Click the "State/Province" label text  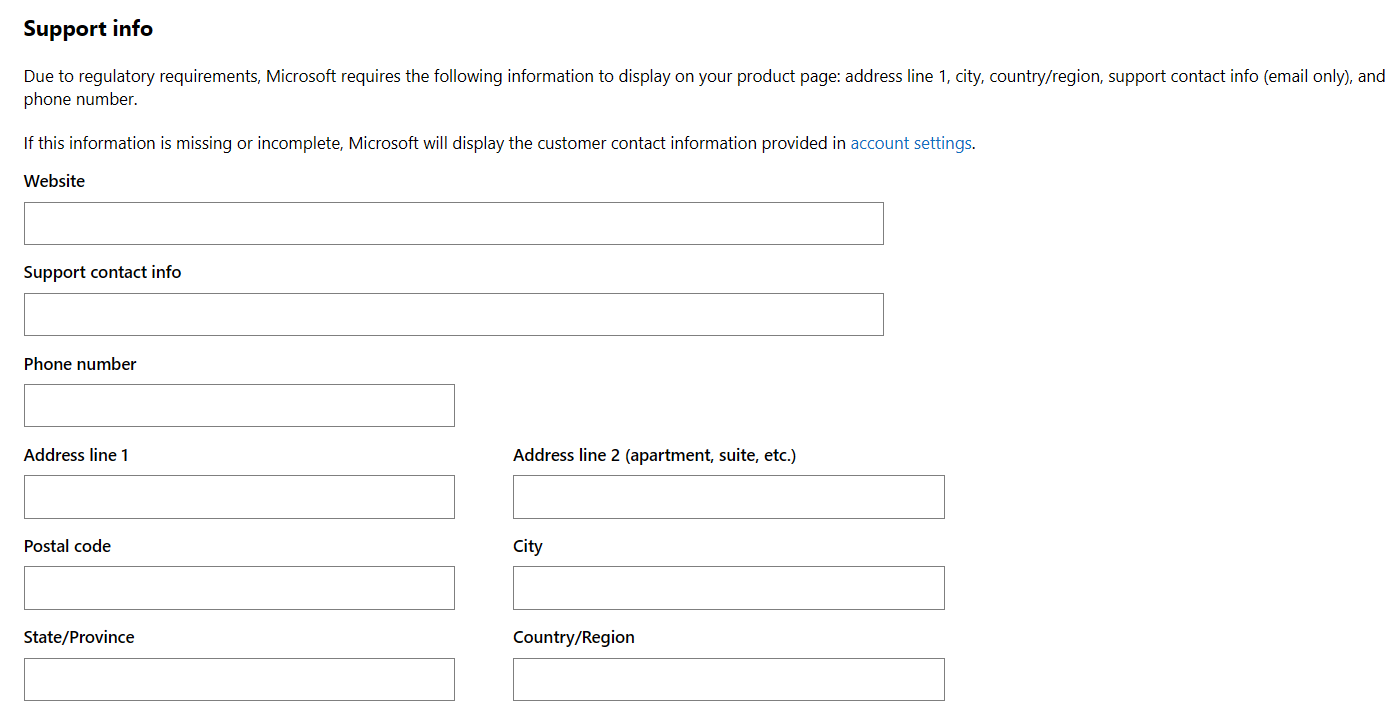79,637
